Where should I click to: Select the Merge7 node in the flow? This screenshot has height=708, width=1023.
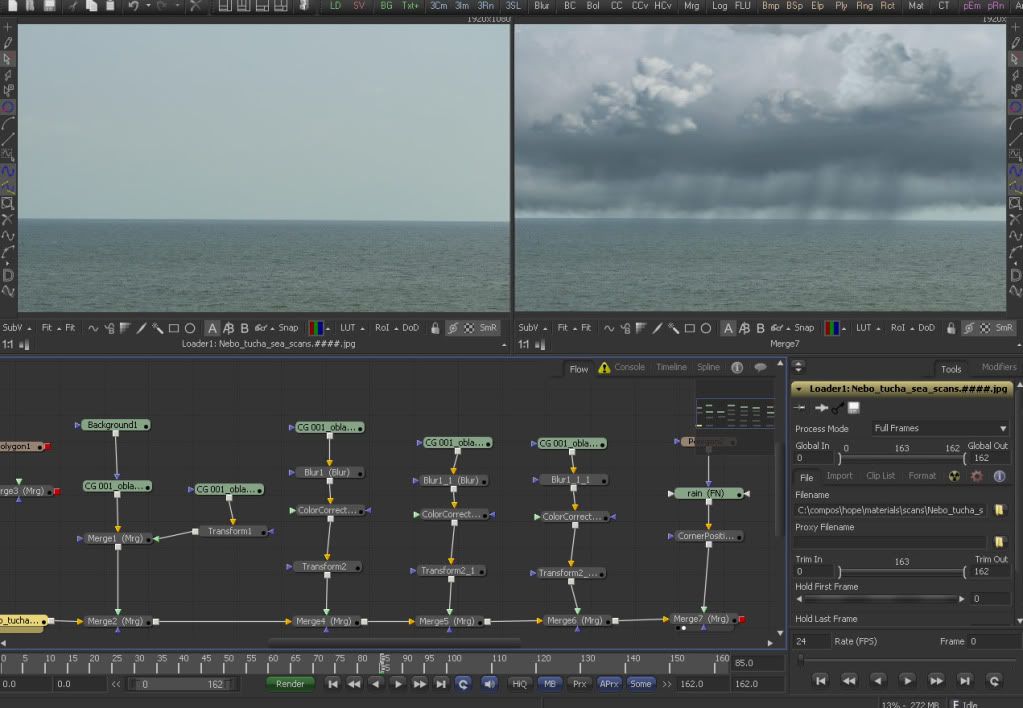click(x=701, y=619)
